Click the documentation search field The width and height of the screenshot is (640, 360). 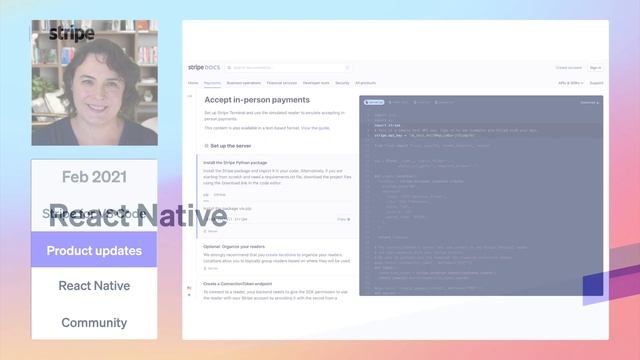tap(288, 68)
